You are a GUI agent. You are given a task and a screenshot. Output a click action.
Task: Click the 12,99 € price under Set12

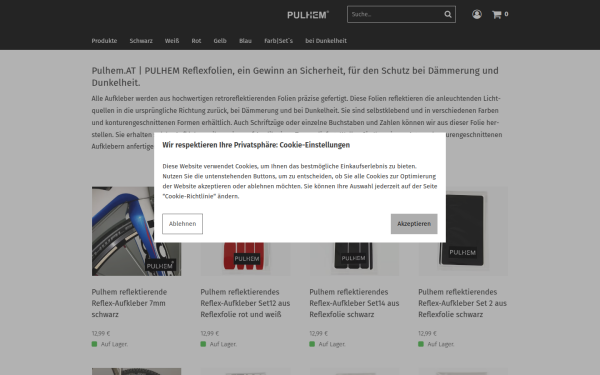210,333
